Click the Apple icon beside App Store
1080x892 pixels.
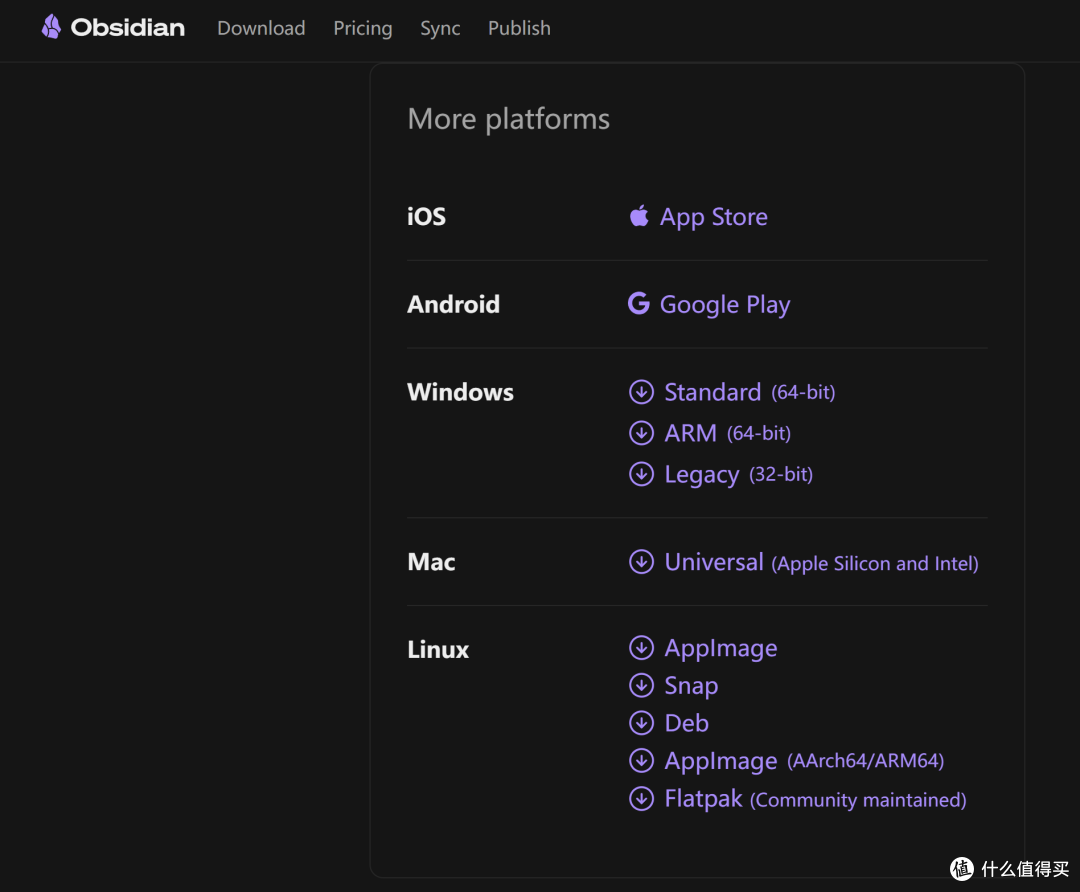(639, 216)
